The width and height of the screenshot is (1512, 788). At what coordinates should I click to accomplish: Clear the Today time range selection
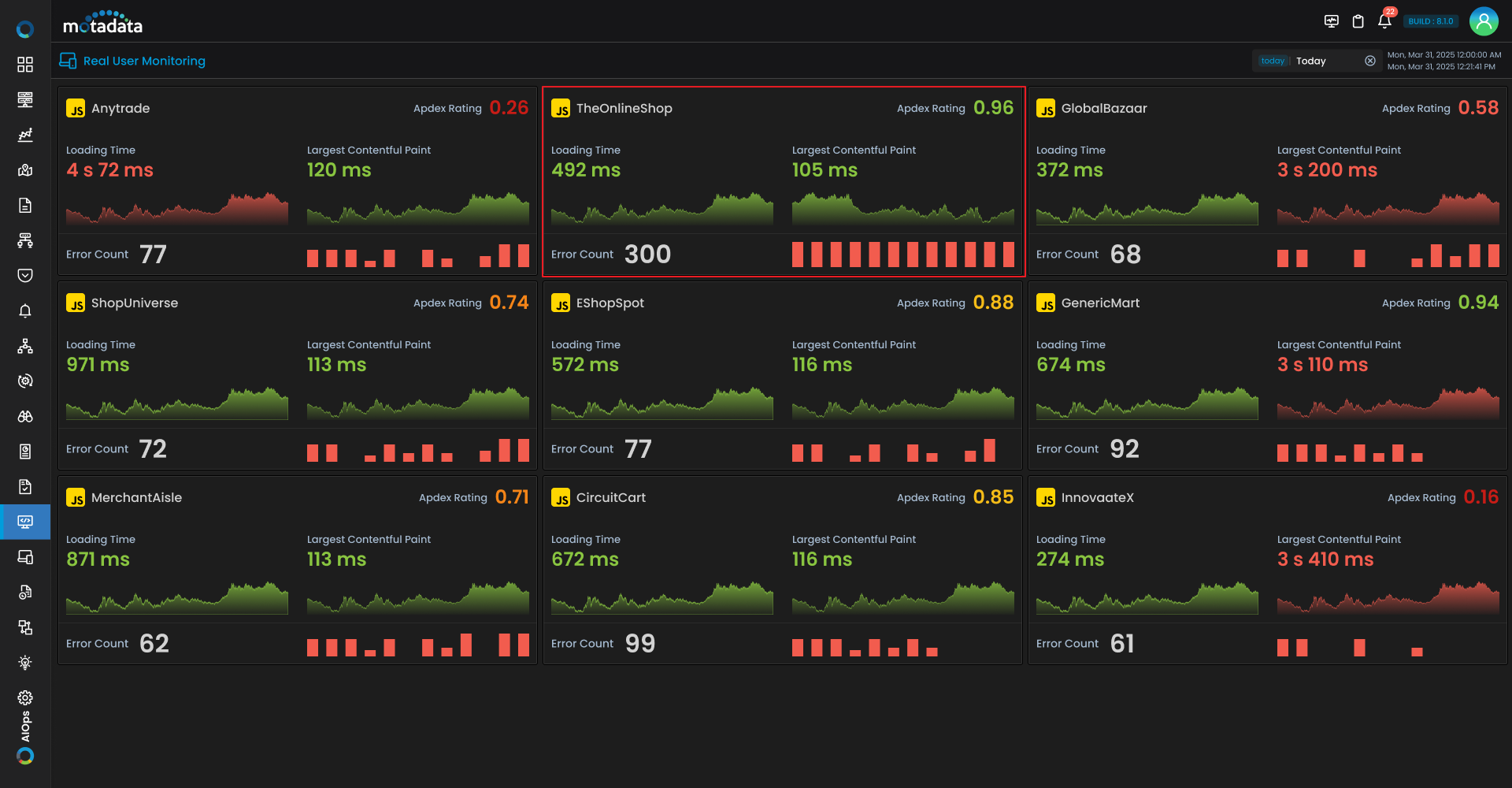pos(1370,61)
